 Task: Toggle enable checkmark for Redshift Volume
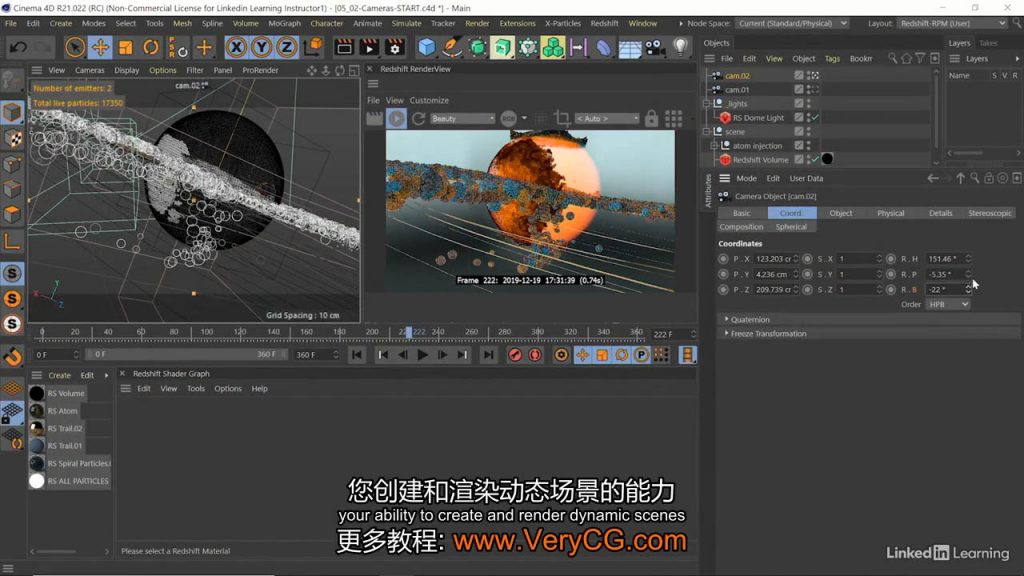[x=815, y=159]
